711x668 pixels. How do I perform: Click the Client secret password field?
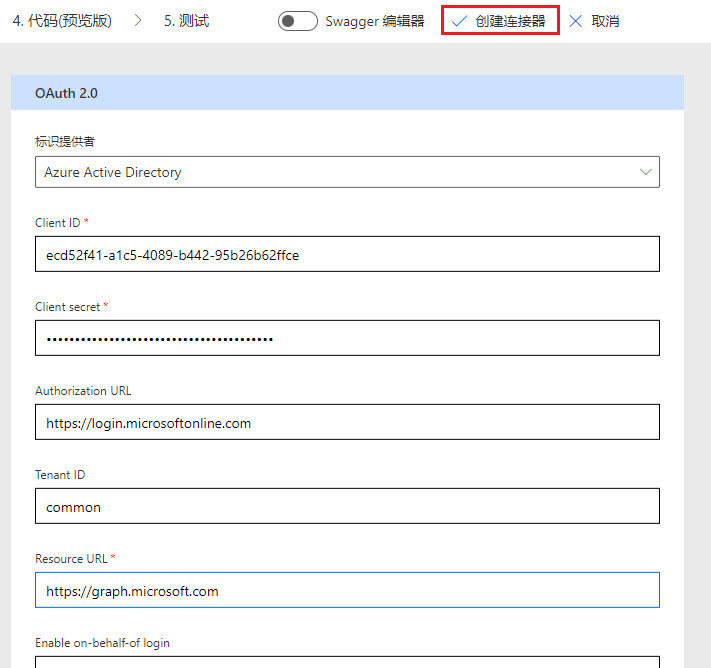[347, 338]
